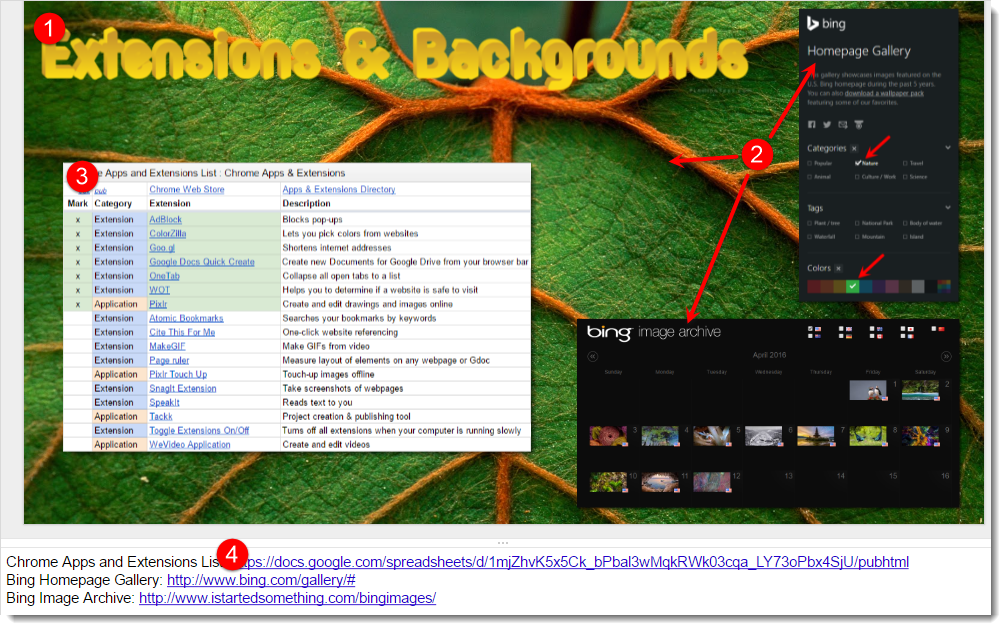Open the SpeakIt extension link
The image size is (1006, 630).
pyautogui.click(x=164, y=403)
